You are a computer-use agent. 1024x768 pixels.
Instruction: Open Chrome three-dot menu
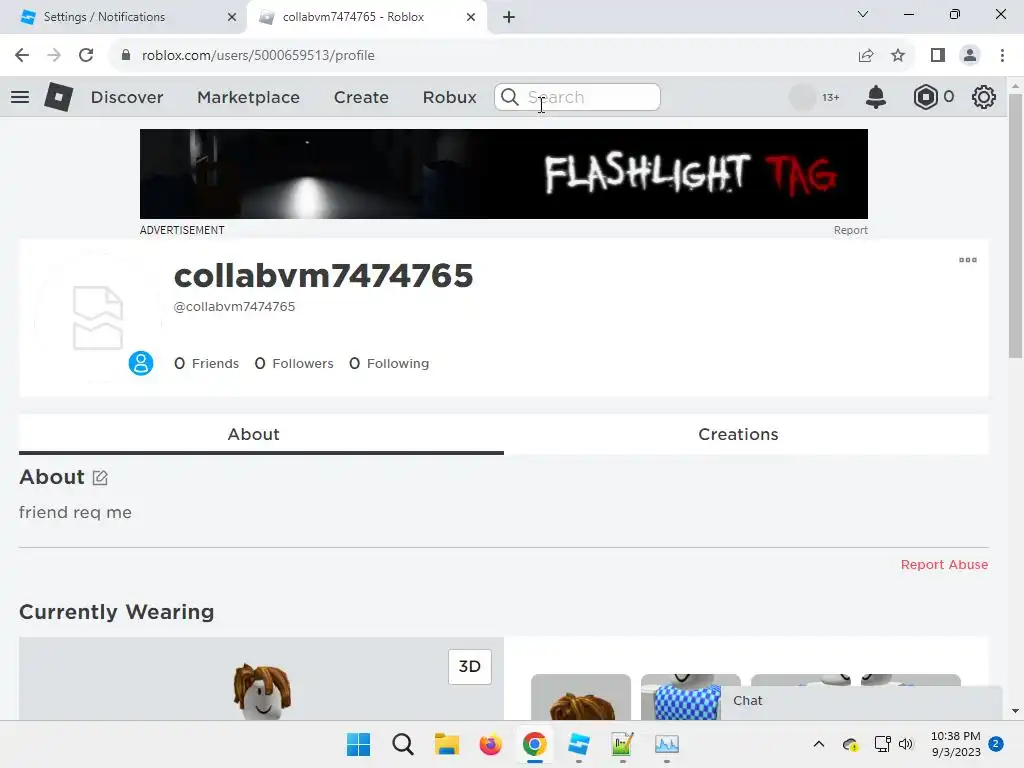point(1002,56)
